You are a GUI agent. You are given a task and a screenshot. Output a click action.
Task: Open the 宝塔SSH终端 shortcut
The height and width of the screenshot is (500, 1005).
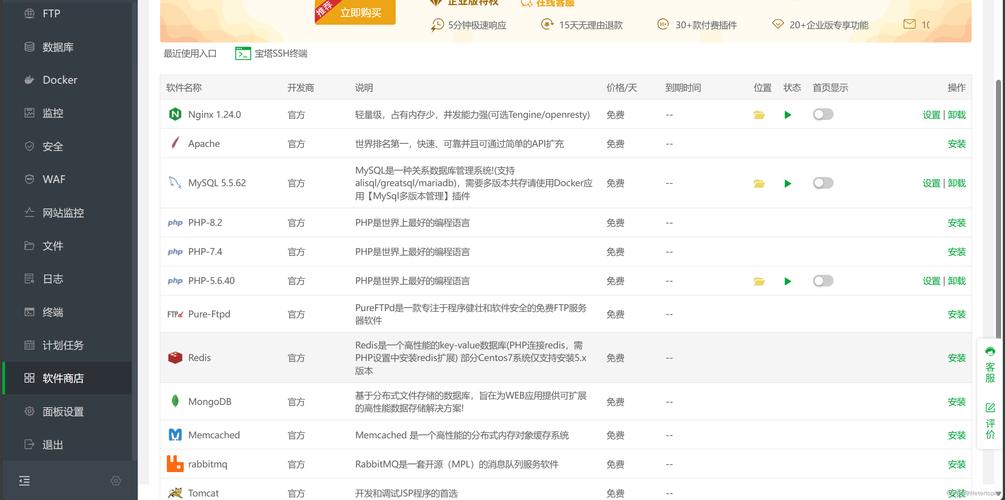click(271, 54)
